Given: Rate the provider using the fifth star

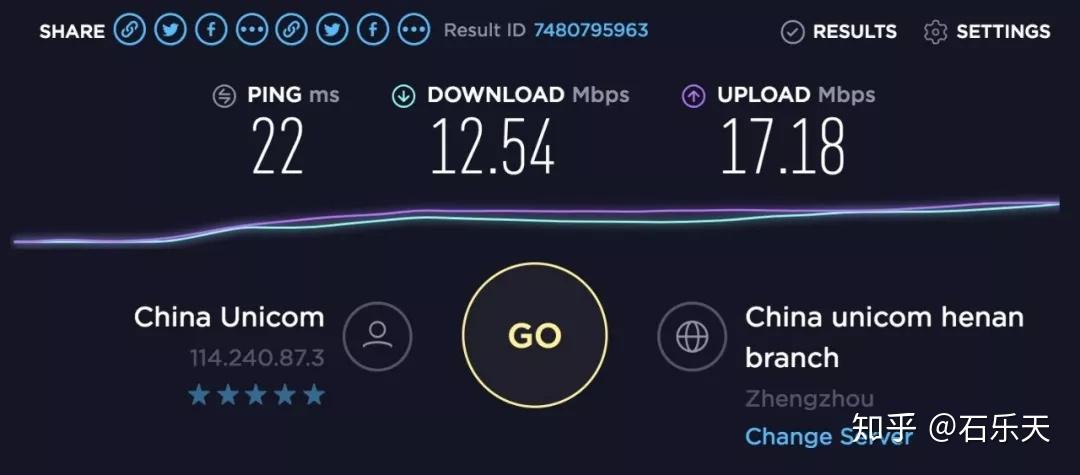Looking at the screenshot, I should click(x=314, y=395).
